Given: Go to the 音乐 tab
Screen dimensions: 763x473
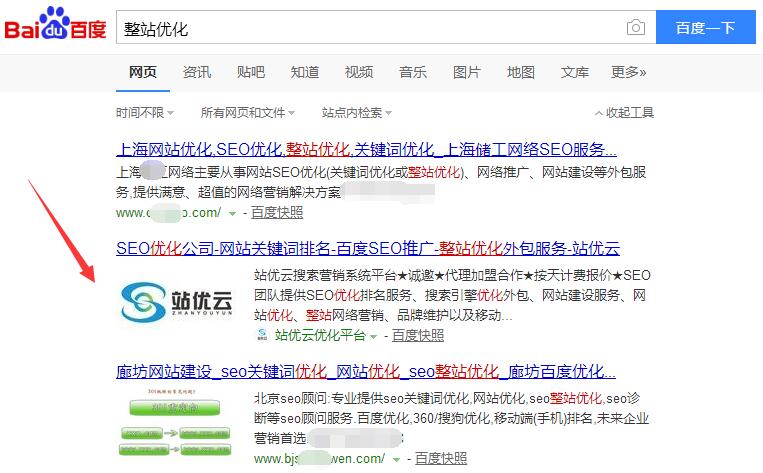Looking at the screenshot, I should click(x=413, y=72).
